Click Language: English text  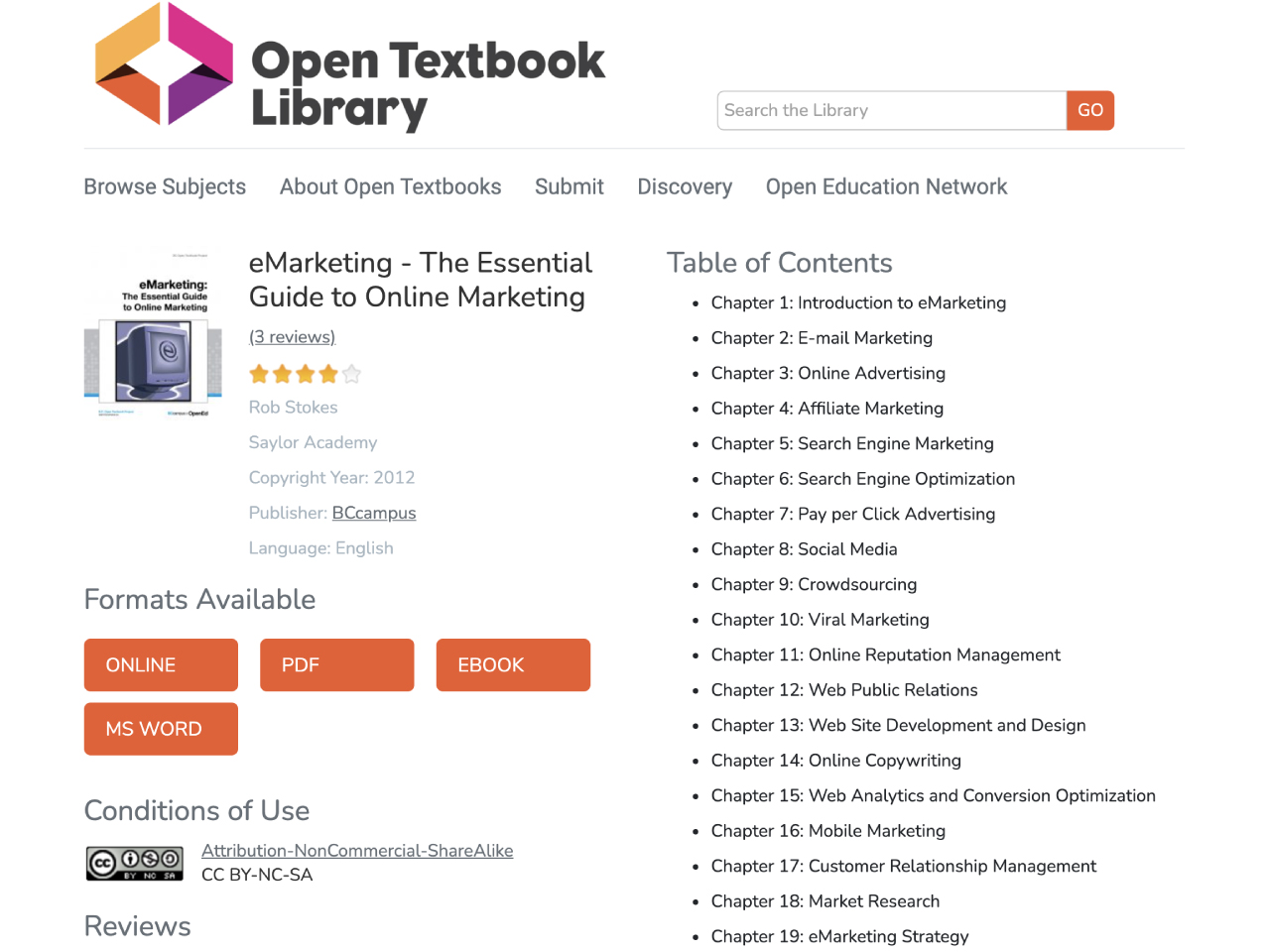(x=320, y=548)
